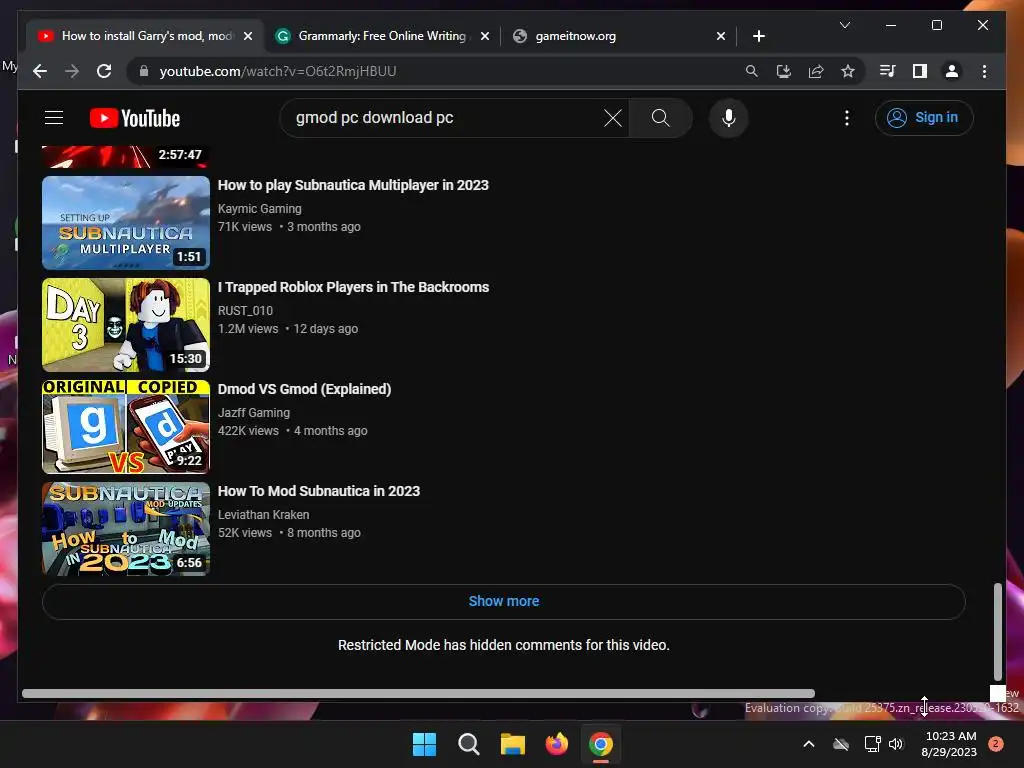
Task: Open Windows taskbar search
Action: point(469,744)
